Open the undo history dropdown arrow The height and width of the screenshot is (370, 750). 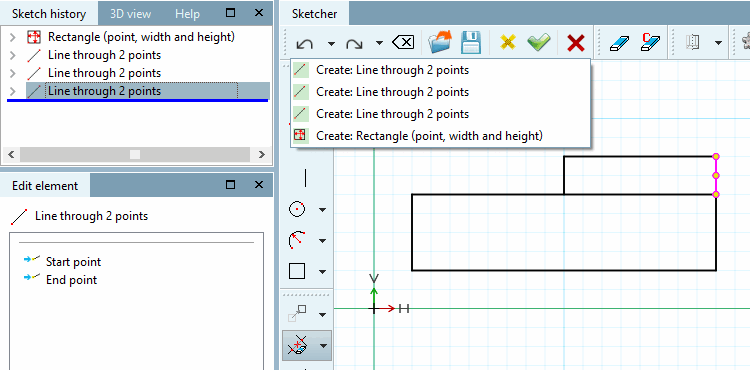pyautogui.click(x=331, y=44)
